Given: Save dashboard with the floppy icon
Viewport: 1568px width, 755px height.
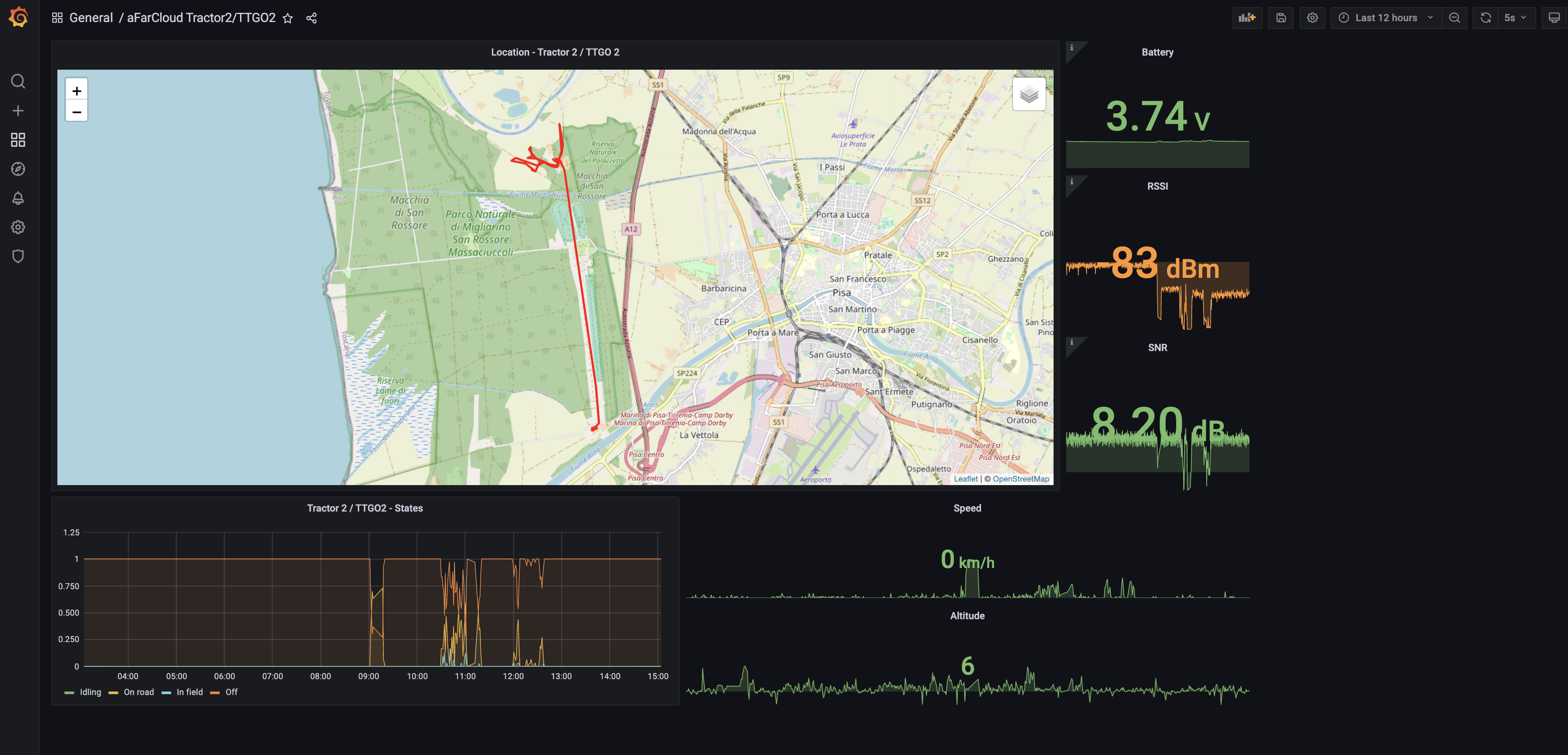Looking at the screenshot, I should click(1281, 18).
